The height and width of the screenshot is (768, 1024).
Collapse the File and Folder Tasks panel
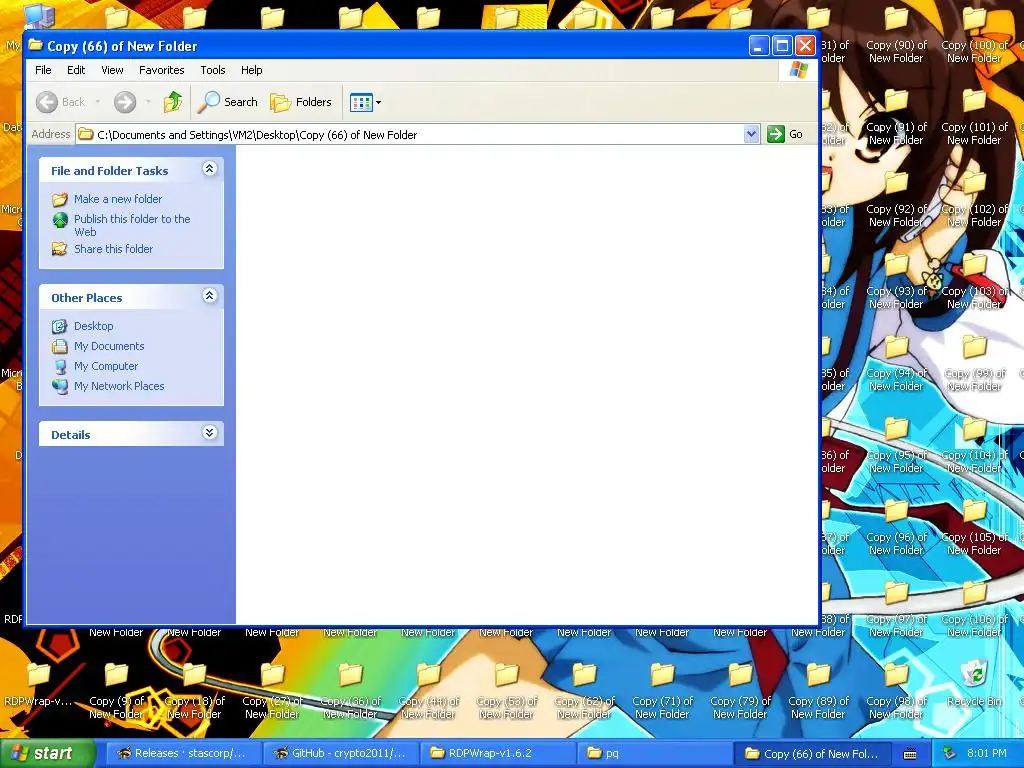pyautogui.click(x=210, y=169)
